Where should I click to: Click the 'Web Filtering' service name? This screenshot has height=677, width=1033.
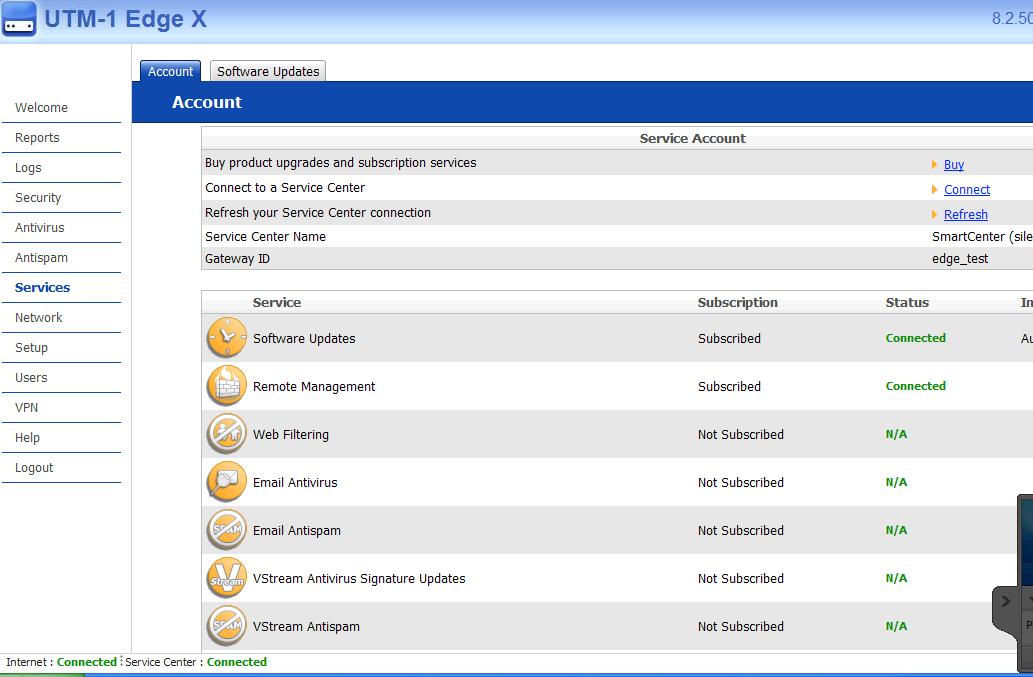(291, 435)
